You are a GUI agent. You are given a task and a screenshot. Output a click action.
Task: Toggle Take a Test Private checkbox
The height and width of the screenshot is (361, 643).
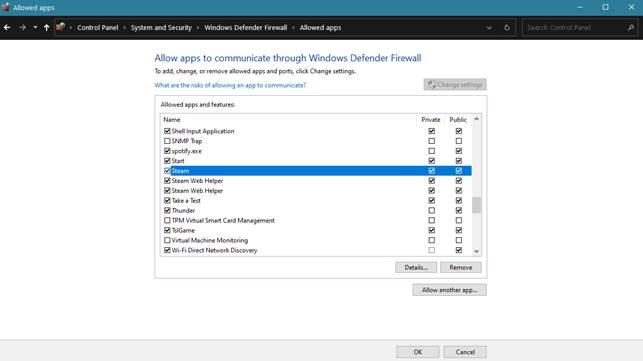click(431, 201)
